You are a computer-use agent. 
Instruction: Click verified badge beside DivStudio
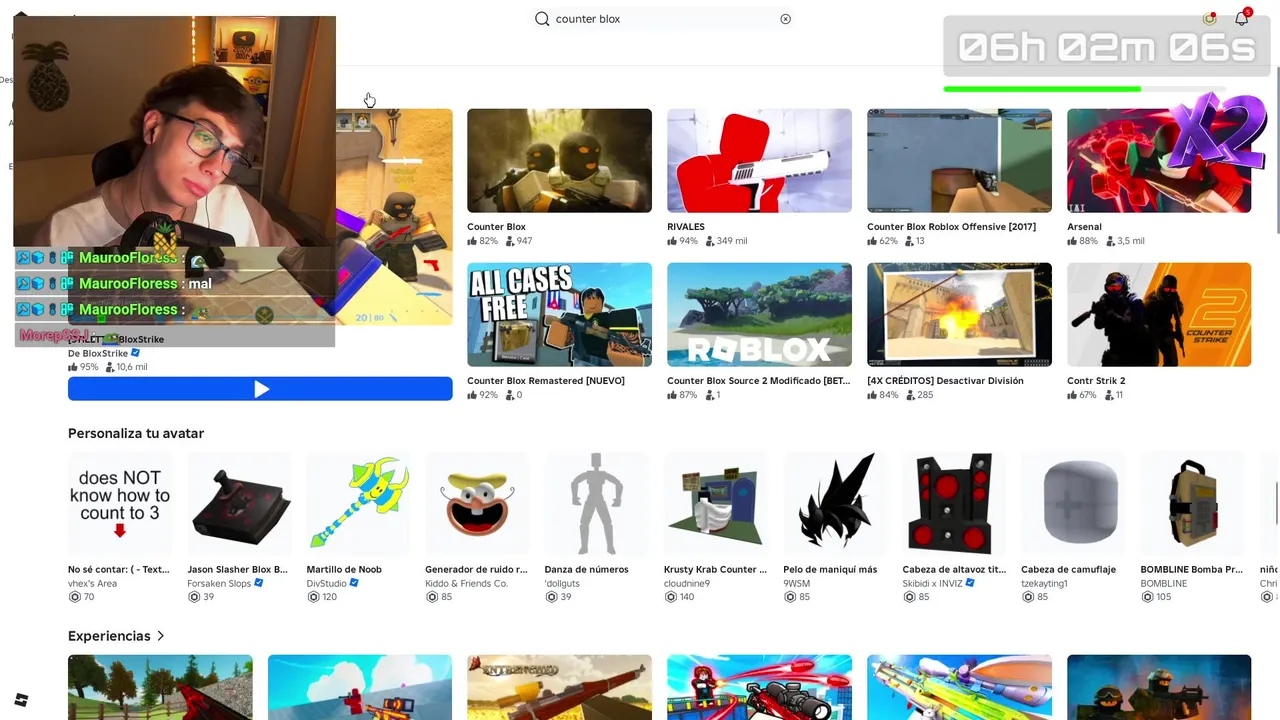click(354, 583)
